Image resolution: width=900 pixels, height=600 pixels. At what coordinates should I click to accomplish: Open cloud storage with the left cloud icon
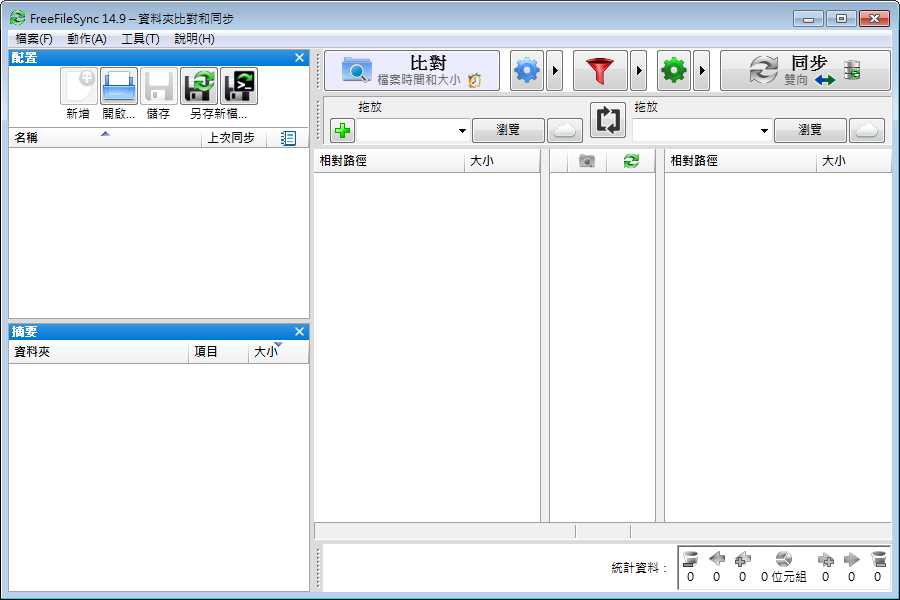(x=564, y=130)
